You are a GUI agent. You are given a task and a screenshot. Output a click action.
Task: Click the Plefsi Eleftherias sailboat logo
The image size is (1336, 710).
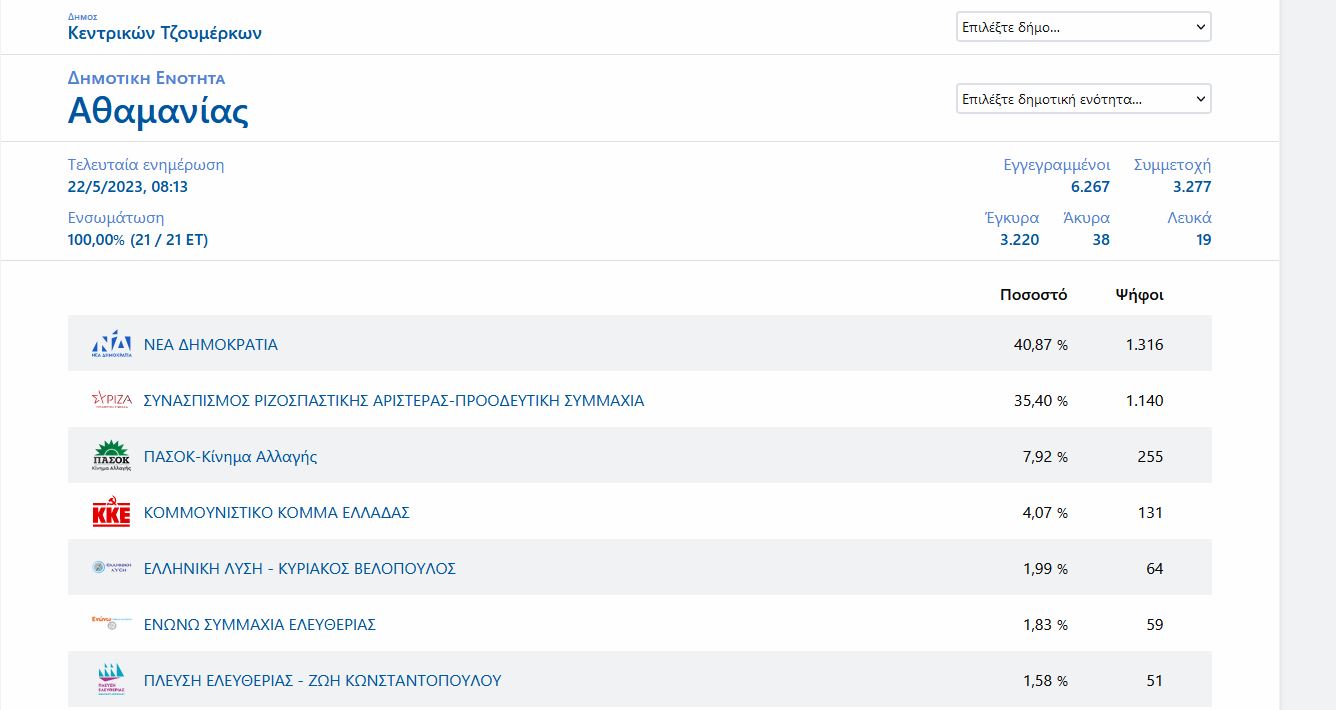click(111, 680)
